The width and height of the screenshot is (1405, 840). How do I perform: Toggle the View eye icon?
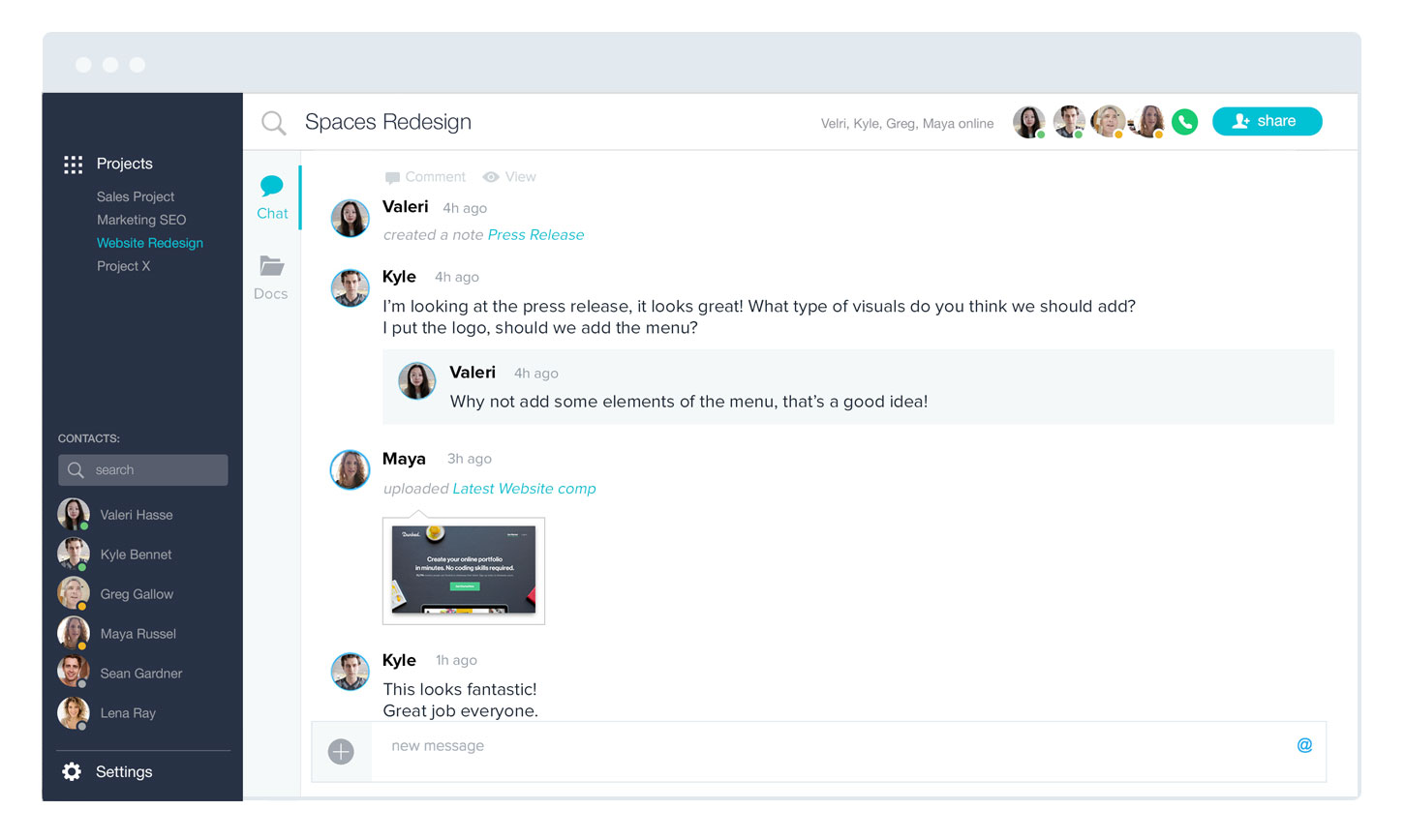point(491,177)
